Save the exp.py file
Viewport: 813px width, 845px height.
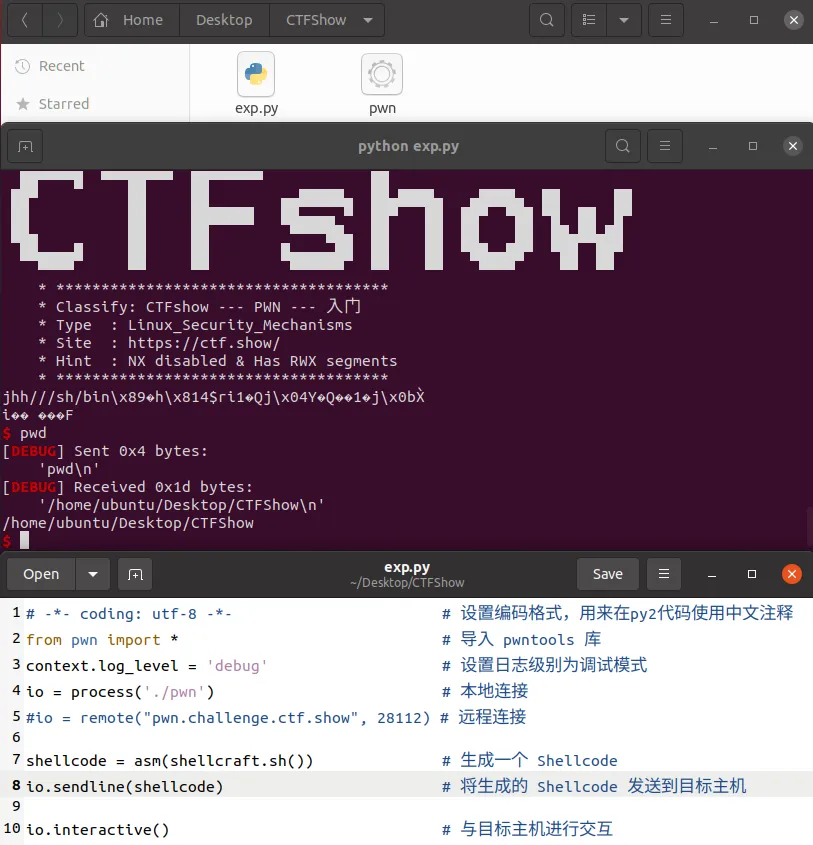click(x=608, y=574)
